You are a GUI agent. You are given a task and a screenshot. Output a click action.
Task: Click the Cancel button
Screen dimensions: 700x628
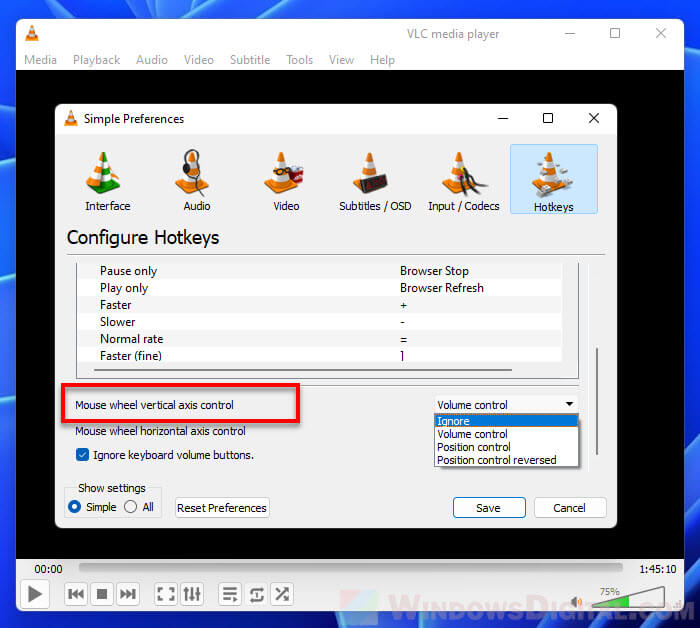[570, 508]
